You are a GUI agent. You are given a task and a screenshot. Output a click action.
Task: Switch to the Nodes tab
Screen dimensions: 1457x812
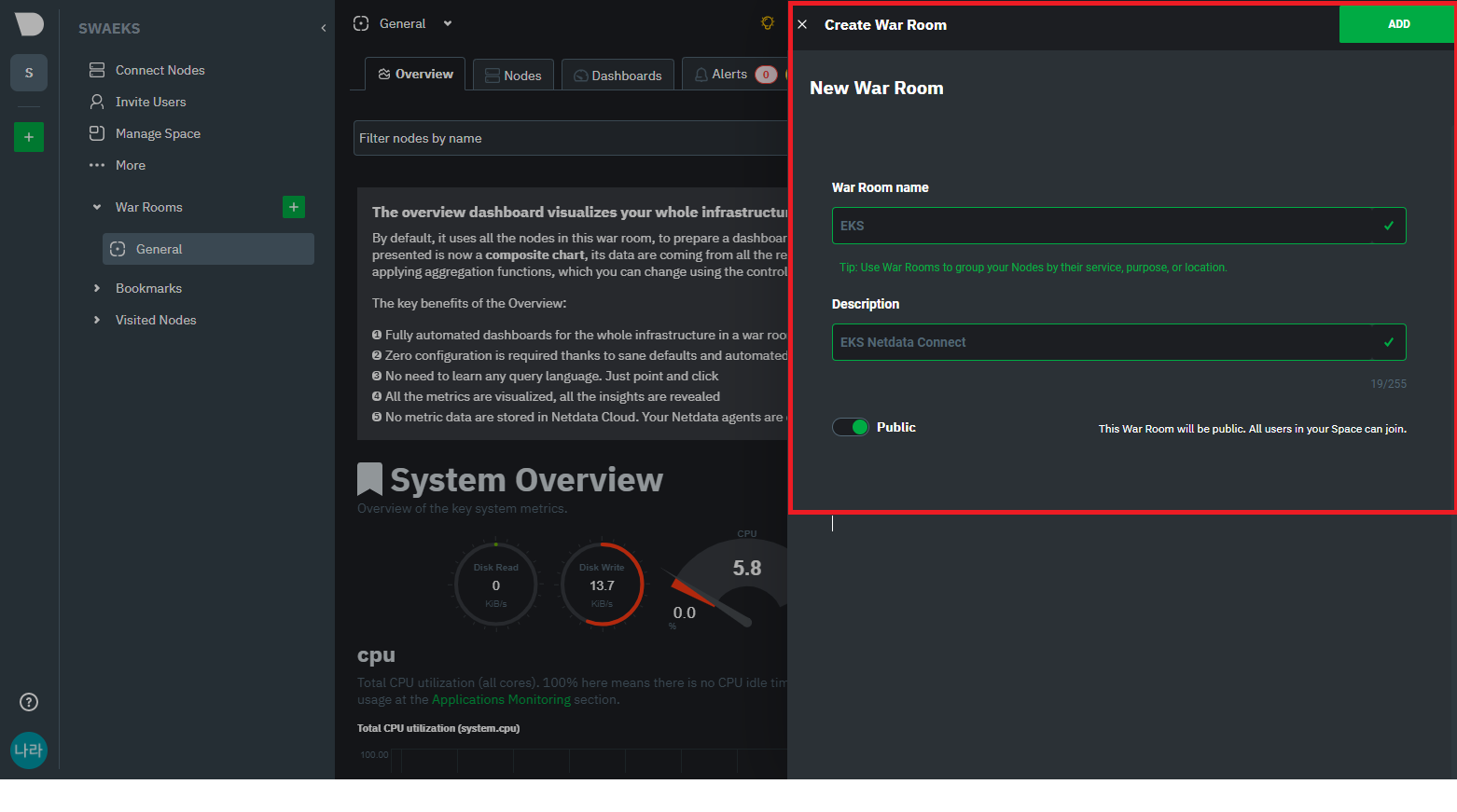point(513,76)
